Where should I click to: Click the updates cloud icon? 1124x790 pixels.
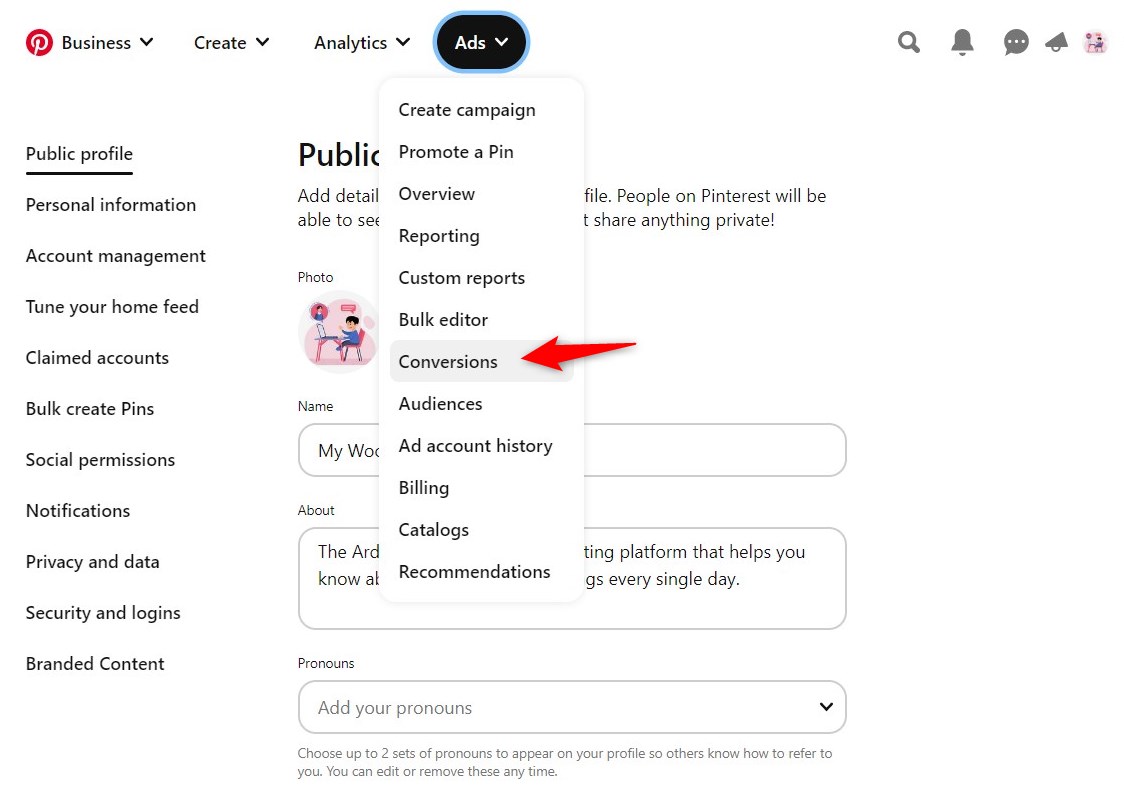pos(1056,42)
